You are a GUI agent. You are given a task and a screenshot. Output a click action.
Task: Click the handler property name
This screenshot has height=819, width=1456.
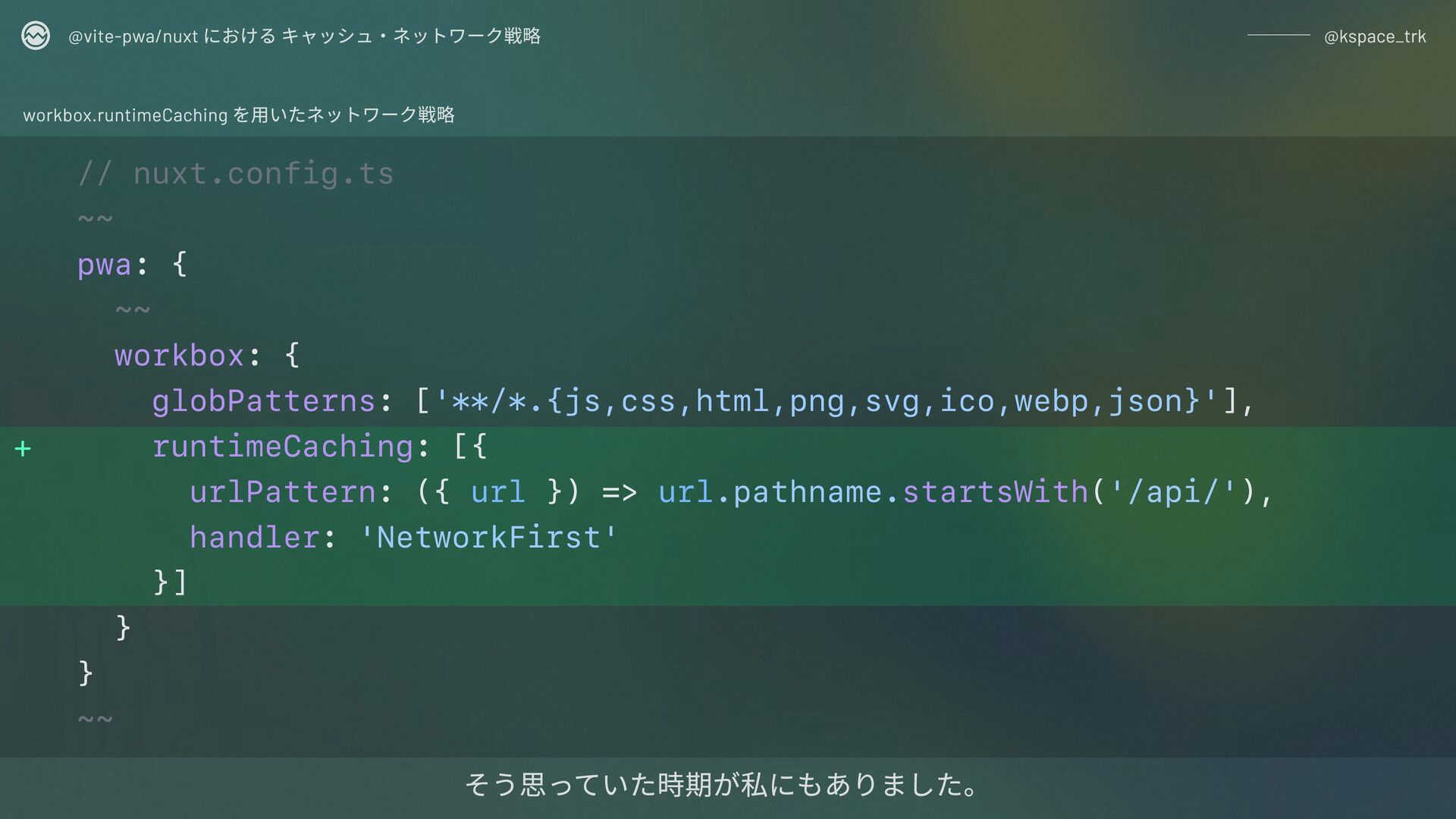click(254, 538)
